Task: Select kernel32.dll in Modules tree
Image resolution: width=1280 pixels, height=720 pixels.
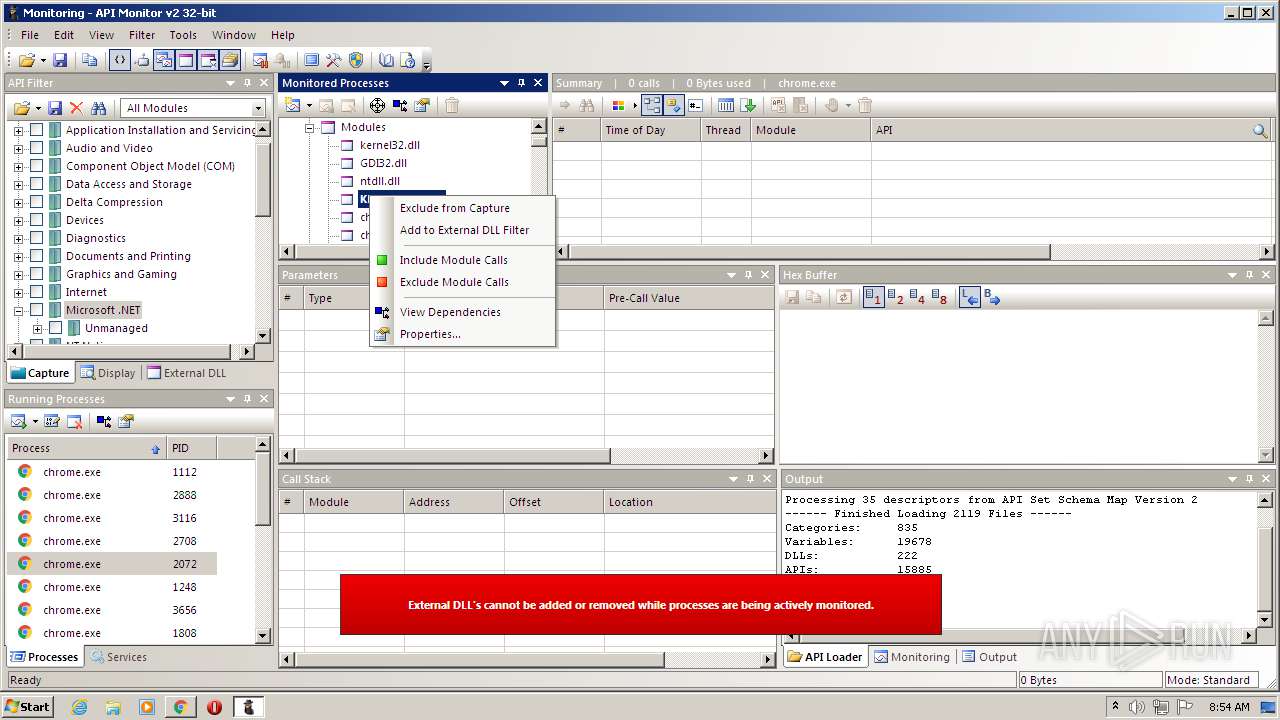Action: (x=390, y=145)
